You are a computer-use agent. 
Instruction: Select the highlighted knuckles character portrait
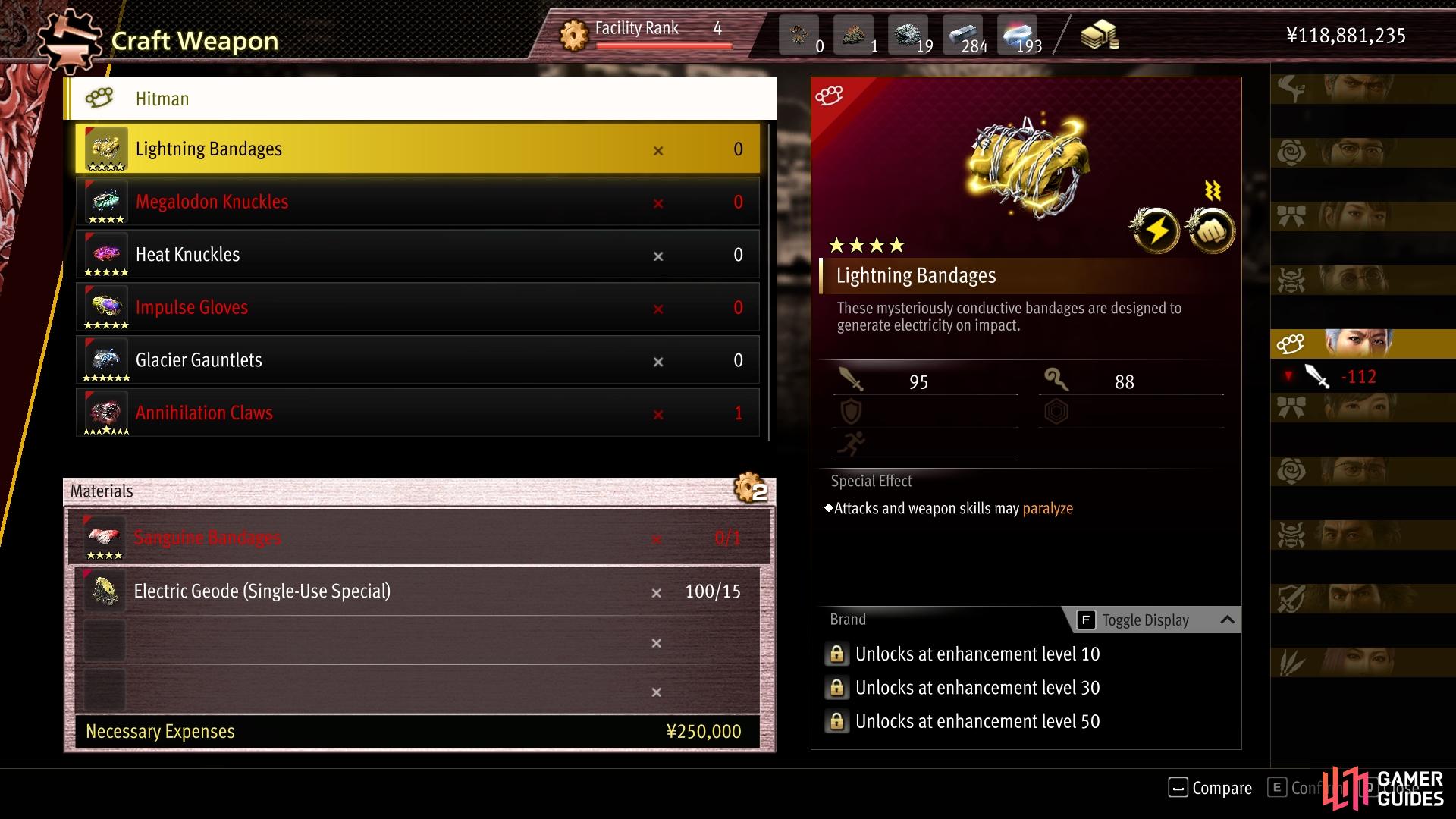(1363, 344)
